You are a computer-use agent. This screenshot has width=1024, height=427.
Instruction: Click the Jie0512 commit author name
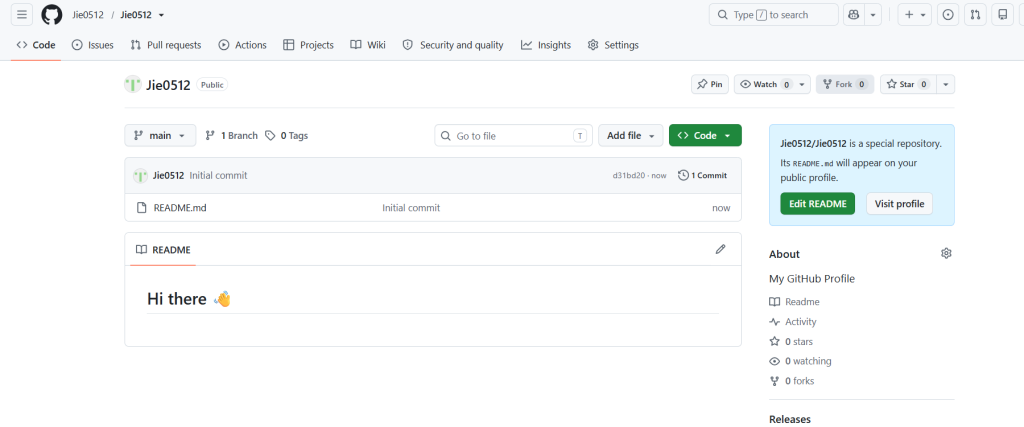(x=168, y=175)
